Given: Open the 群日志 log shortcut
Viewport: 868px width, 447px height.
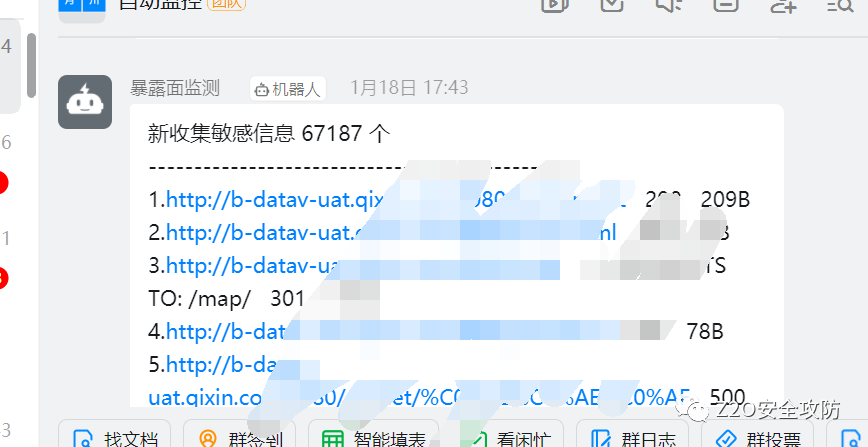Looking at the screenshot, I should [633, 438].
